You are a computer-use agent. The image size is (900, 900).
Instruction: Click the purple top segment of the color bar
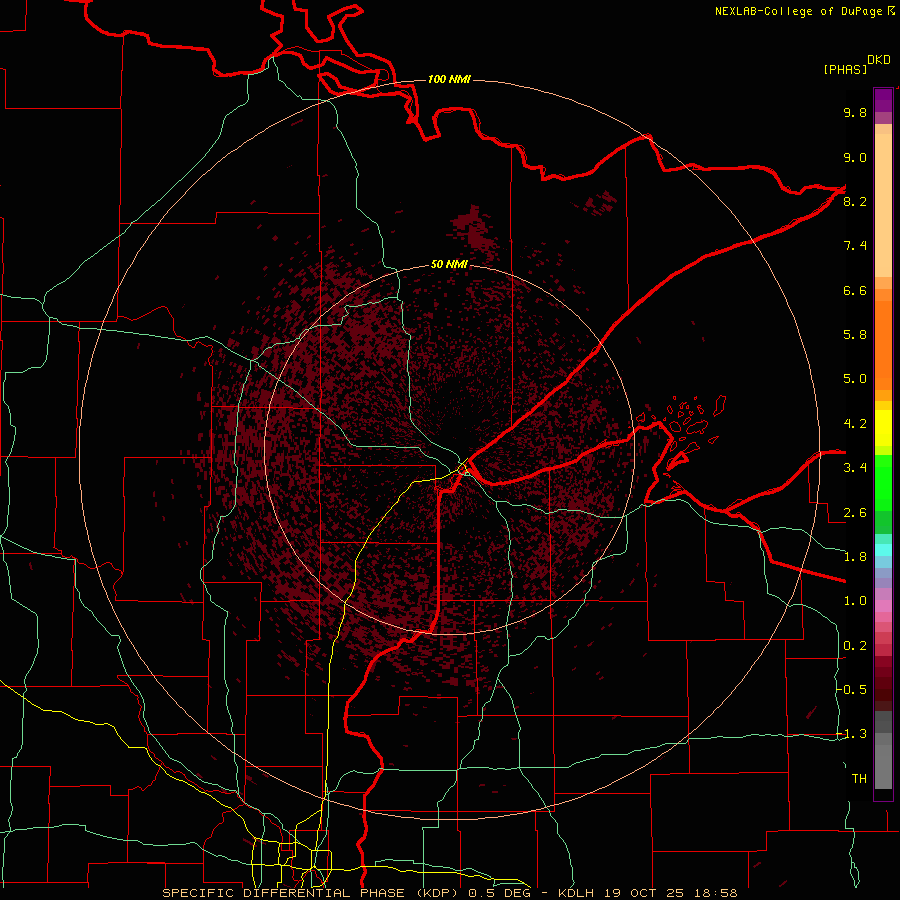[883, 100]
